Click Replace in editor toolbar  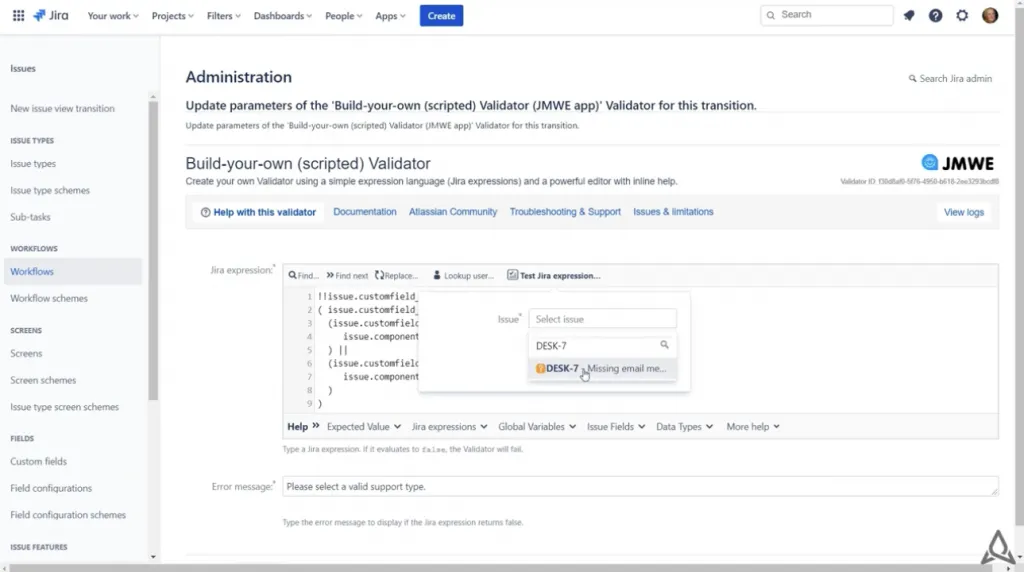[396, 276]
